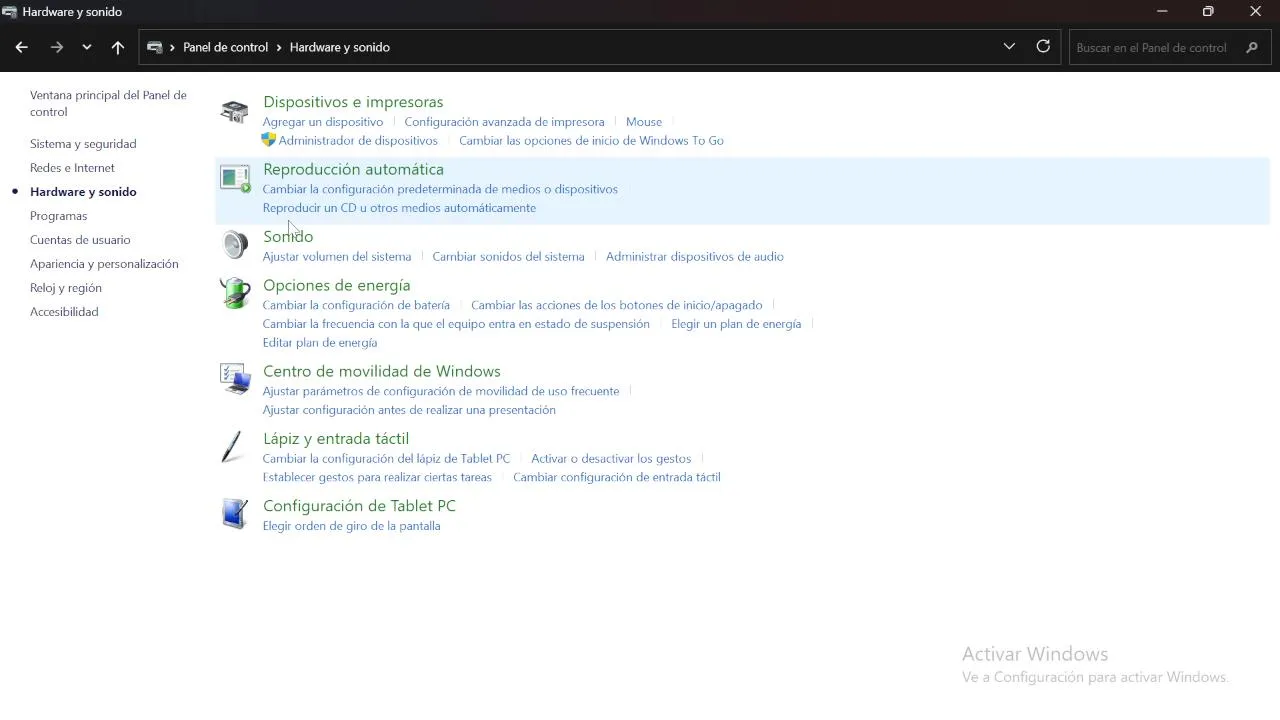Open Dispositivos e impresoras heading
1280x720 pixels.
[353, 102]
